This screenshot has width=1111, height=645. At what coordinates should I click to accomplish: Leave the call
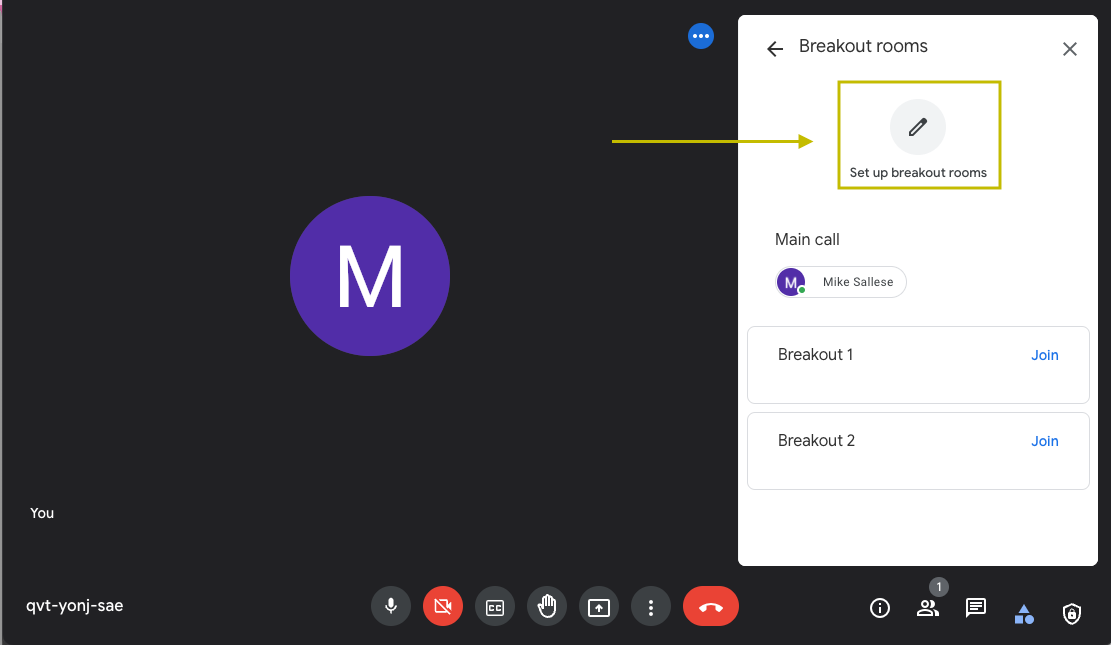[711, 606]
